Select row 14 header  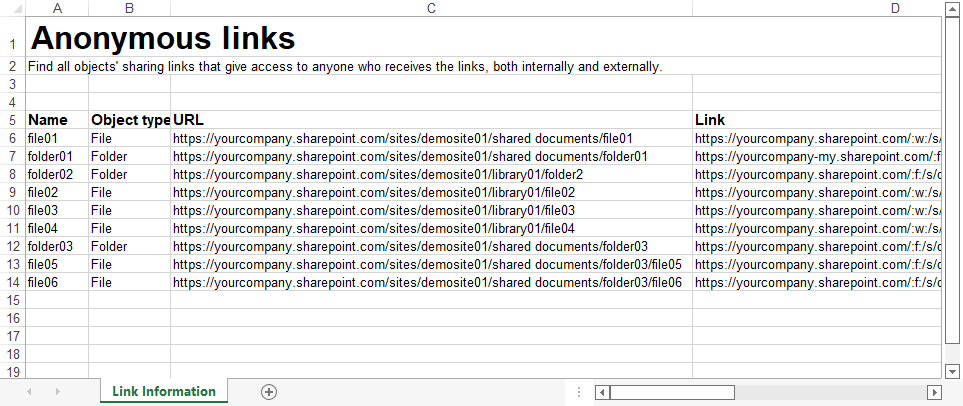13,283
